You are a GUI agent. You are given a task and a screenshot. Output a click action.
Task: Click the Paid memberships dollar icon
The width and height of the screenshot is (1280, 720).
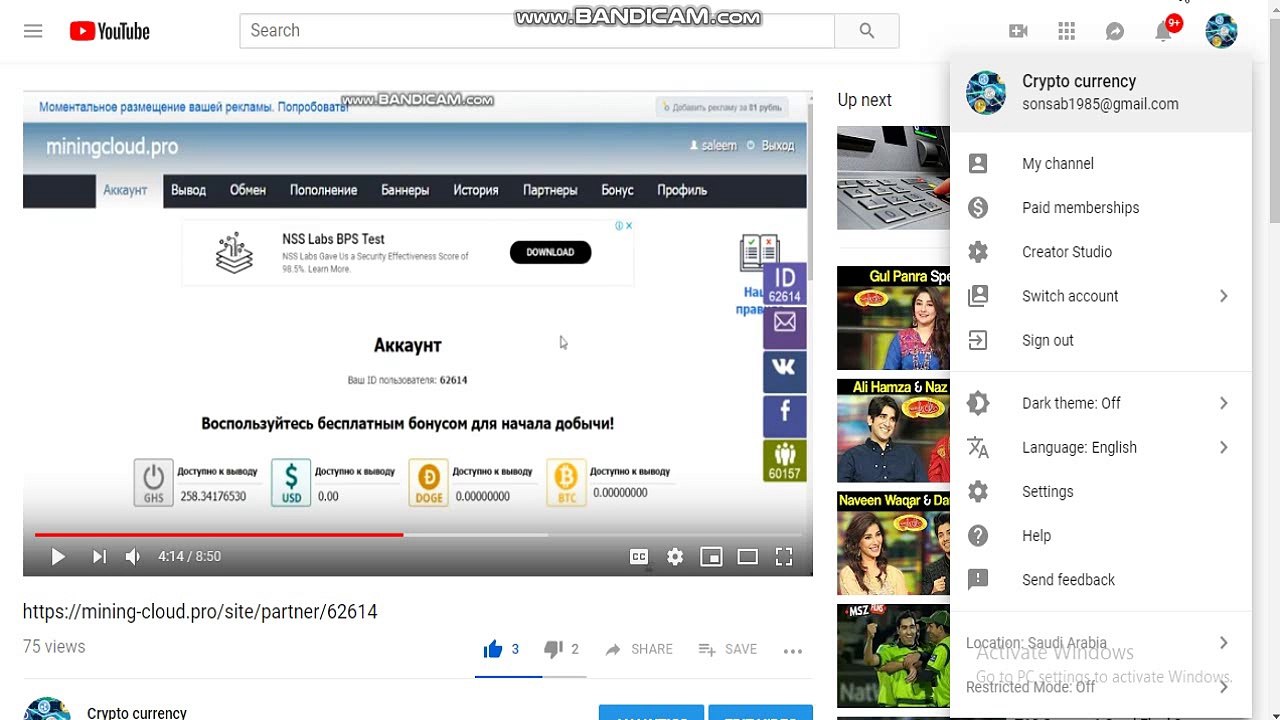tap(978, 207)
